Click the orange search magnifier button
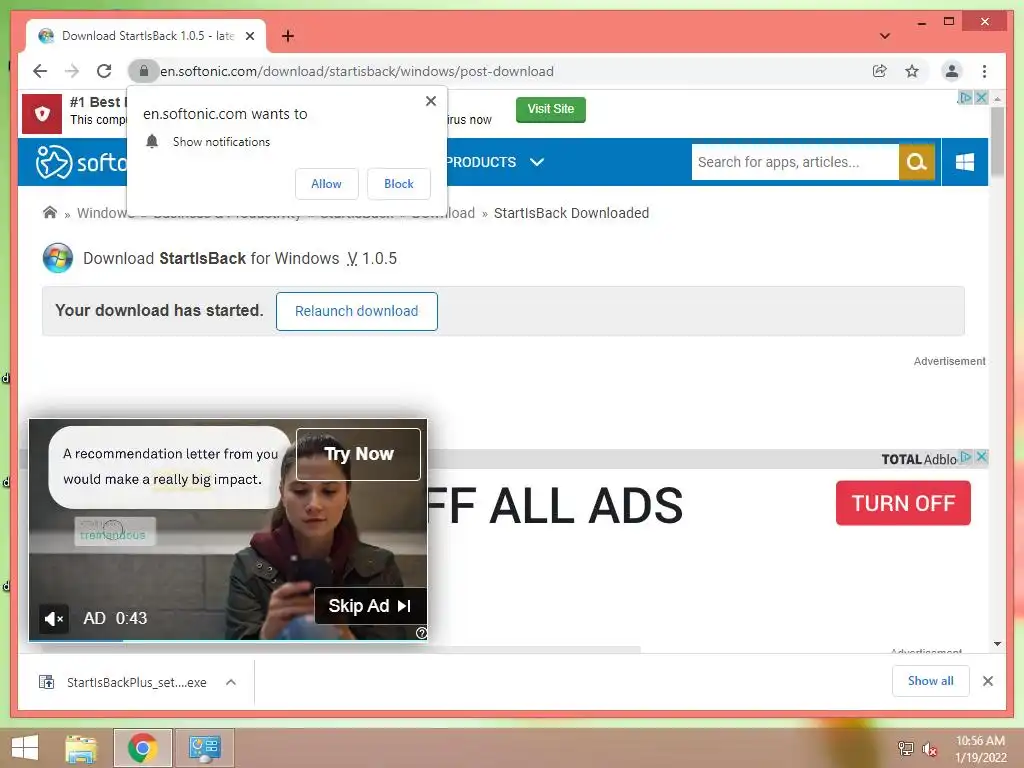 point(917,162)
